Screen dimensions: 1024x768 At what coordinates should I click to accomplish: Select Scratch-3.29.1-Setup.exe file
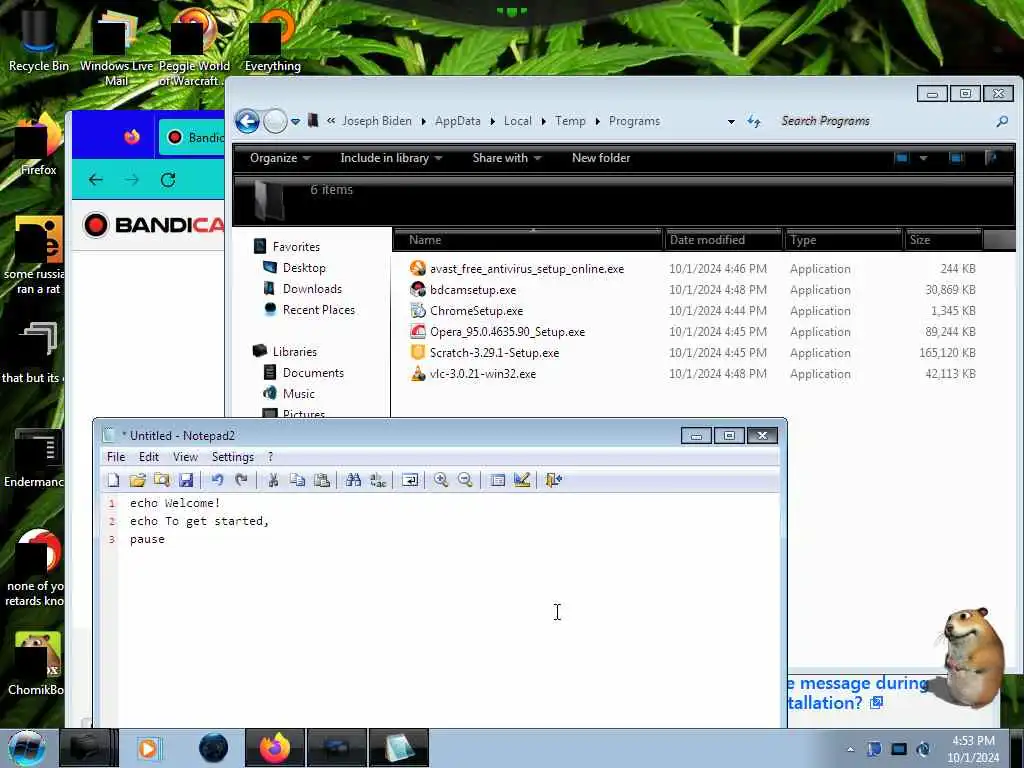pyautogui.click(x=494, y=353)
